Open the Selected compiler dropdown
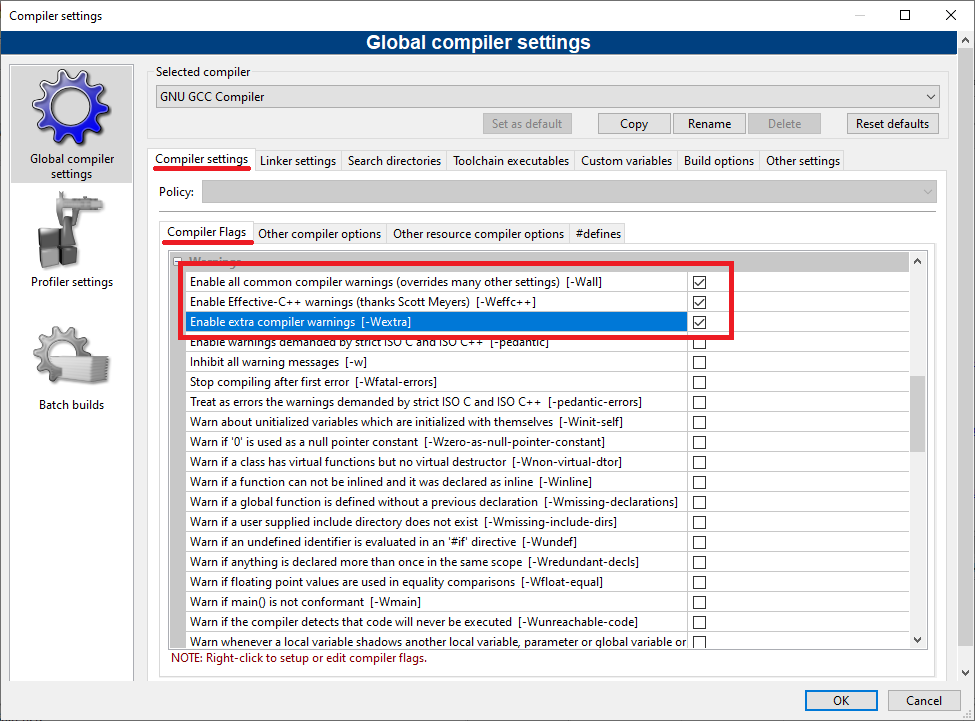Screen dimensions: 975x721 (547, 97)
